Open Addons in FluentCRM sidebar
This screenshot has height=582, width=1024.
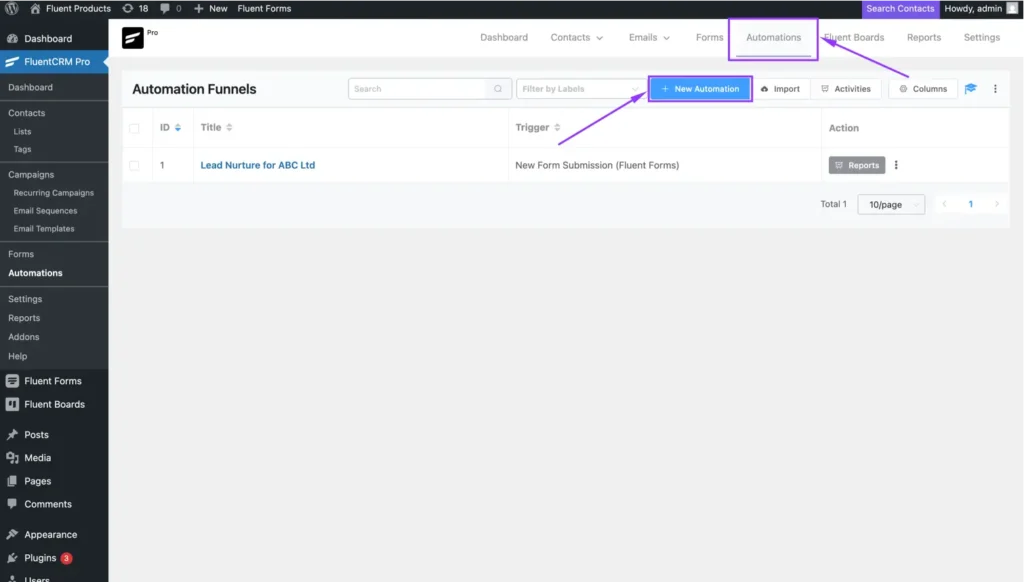(x=24, y=337)
